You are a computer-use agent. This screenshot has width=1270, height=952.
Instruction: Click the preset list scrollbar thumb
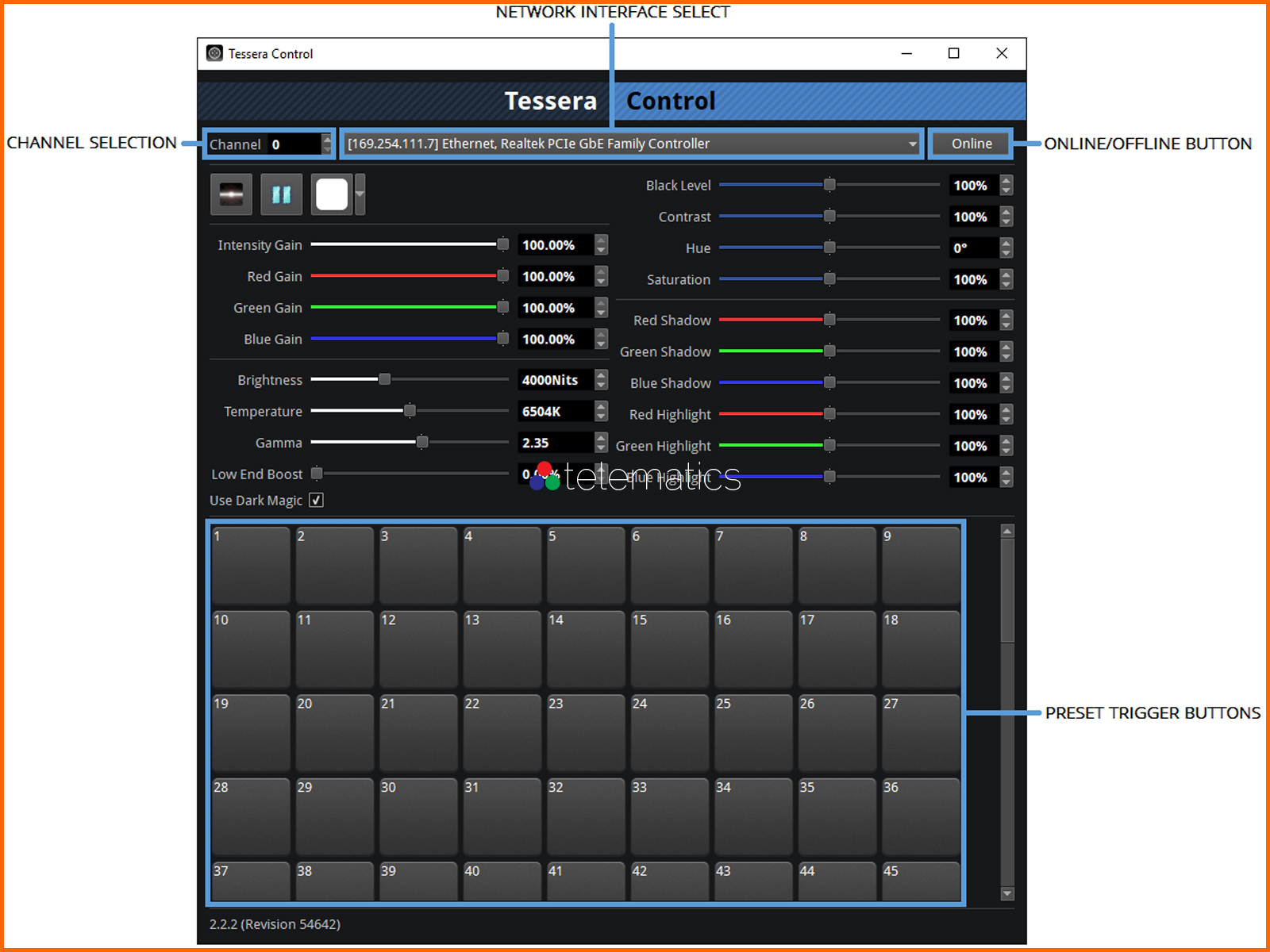coord(1007,590)
